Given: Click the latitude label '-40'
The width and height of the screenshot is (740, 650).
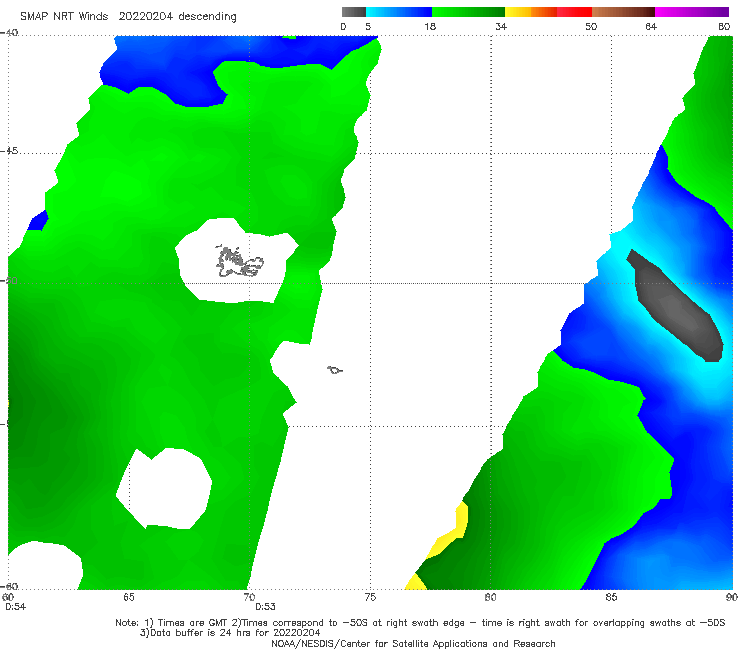Looking at the screenshot, I should [9, 33].
